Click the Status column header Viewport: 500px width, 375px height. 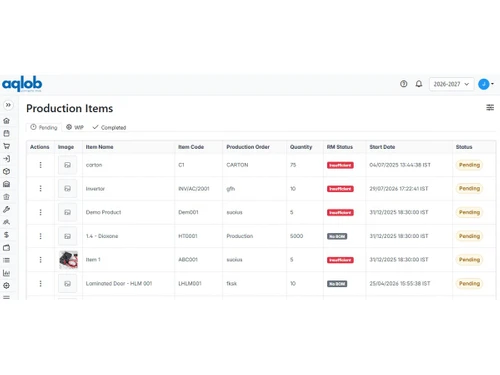pyautogui.click(x=464, y=147)
